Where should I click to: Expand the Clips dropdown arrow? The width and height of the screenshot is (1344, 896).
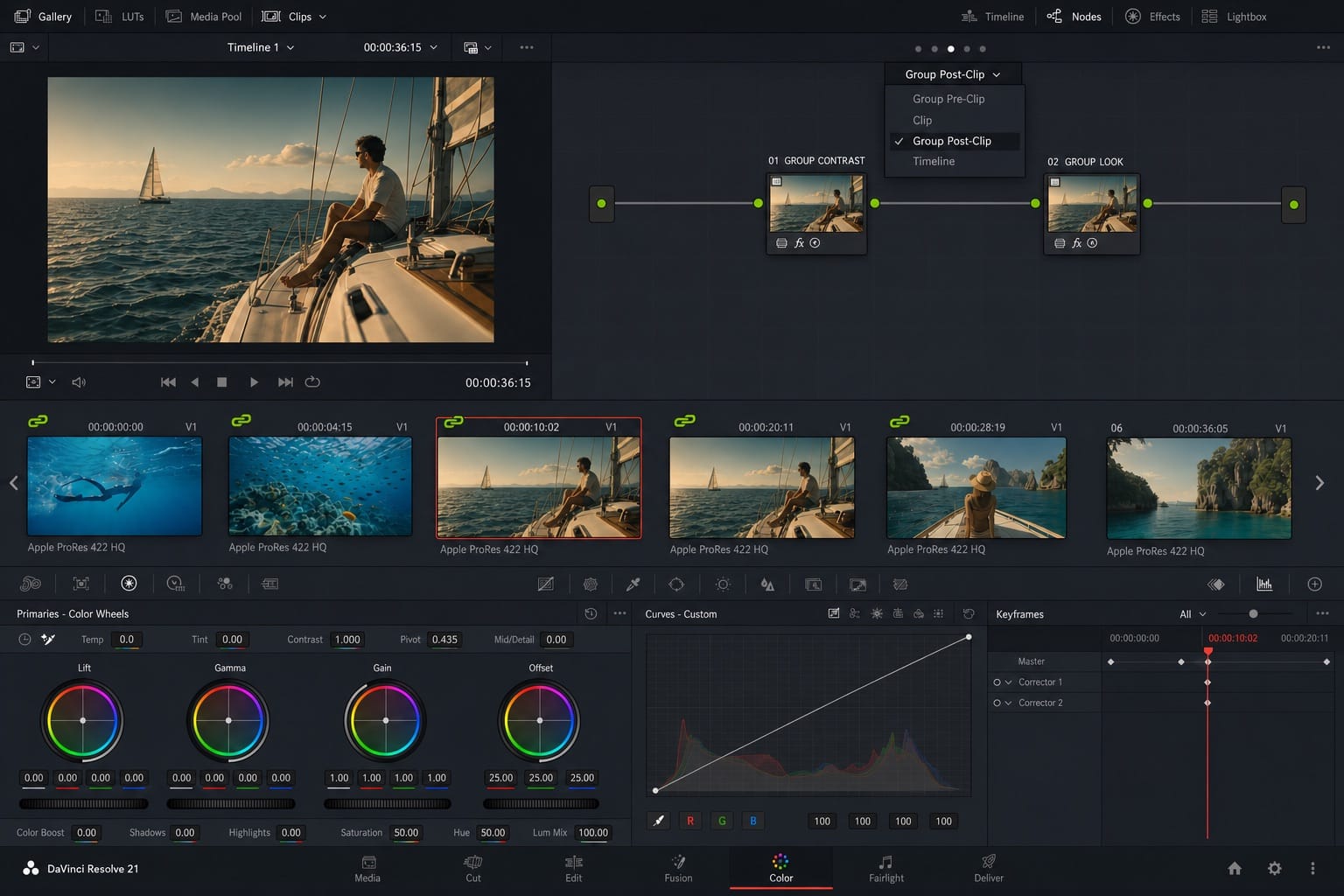pos(322,17)
